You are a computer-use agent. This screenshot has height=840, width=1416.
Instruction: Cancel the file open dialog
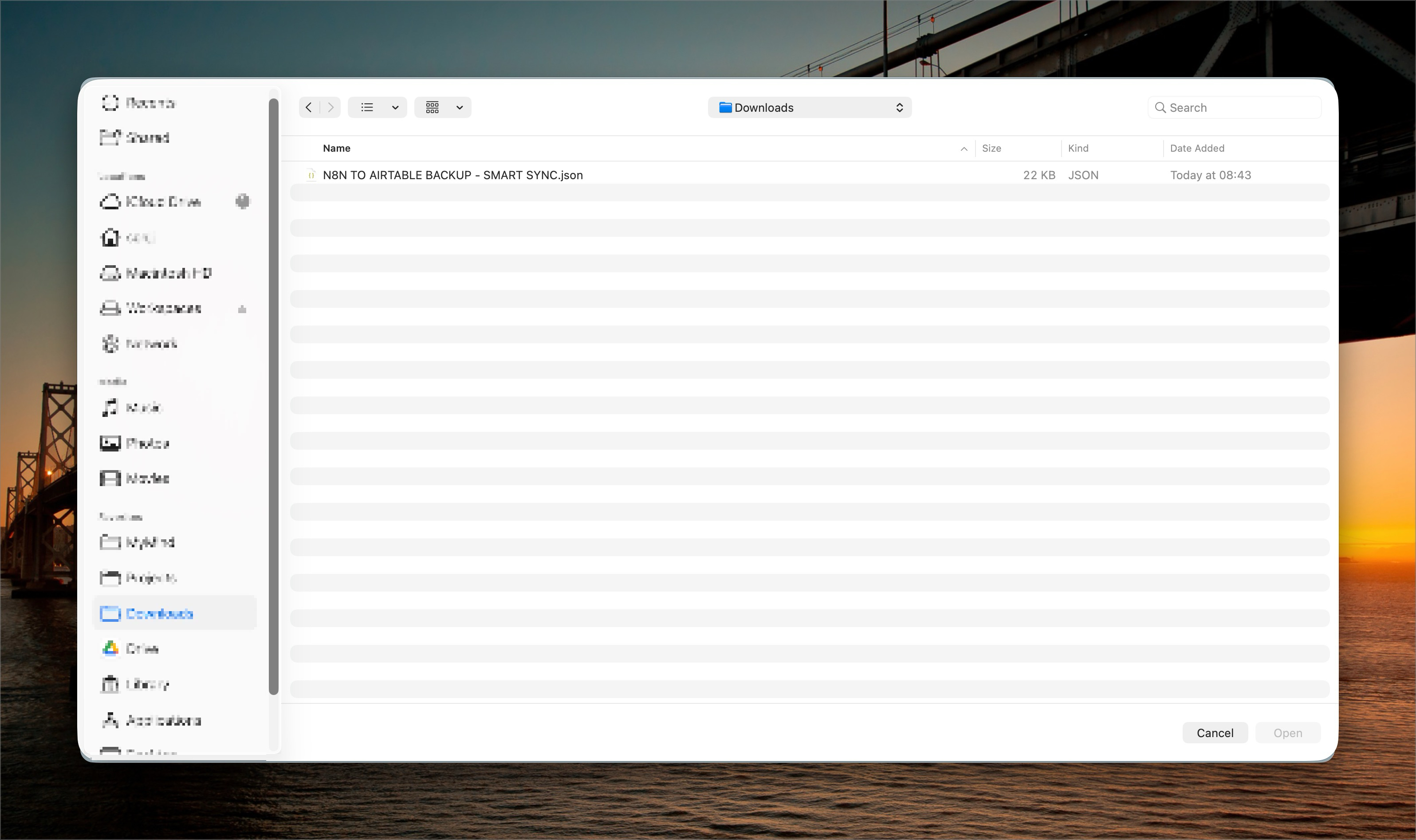coord(1215,733)
